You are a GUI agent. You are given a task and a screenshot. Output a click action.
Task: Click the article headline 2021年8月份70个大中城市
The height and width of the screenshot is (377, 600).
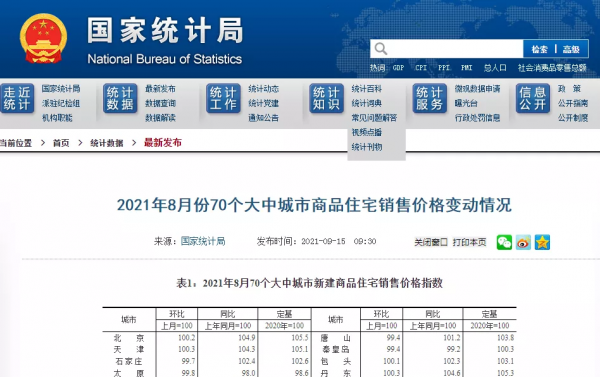(314, 205)
